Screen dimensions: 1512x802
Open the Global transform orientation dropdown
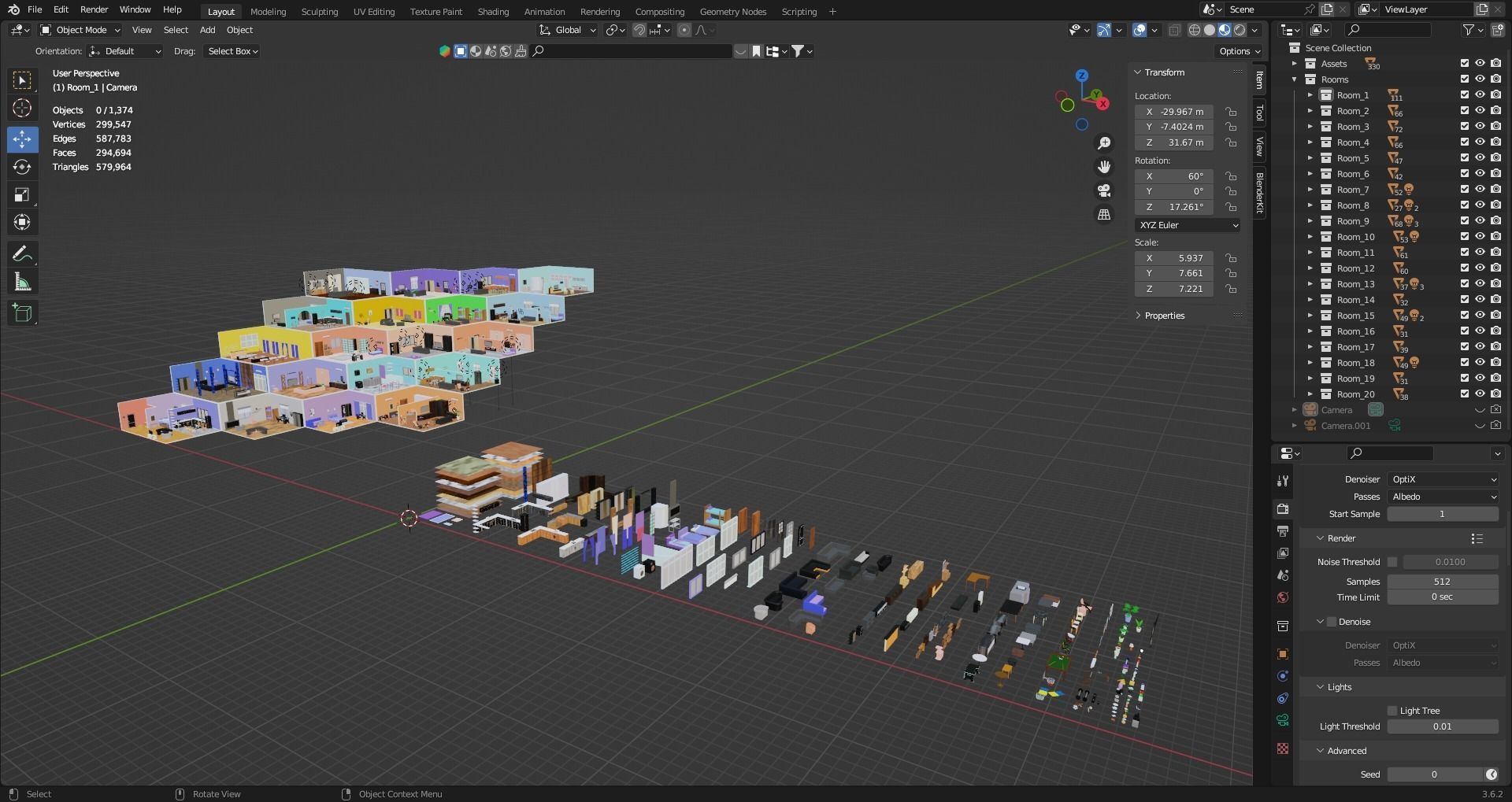568,30
